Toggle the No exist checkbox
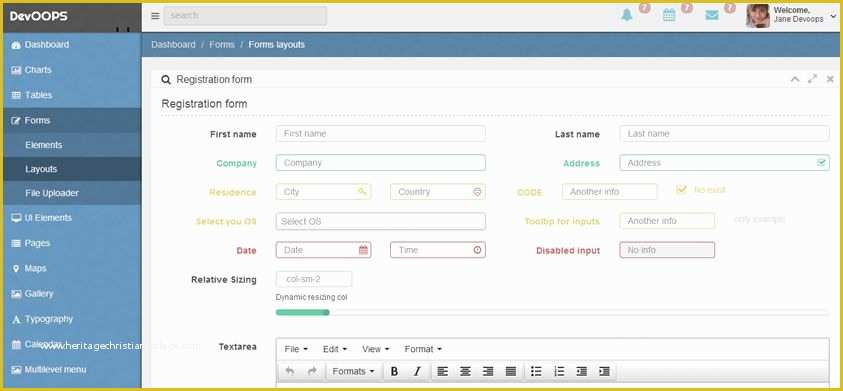 [681, 189]
